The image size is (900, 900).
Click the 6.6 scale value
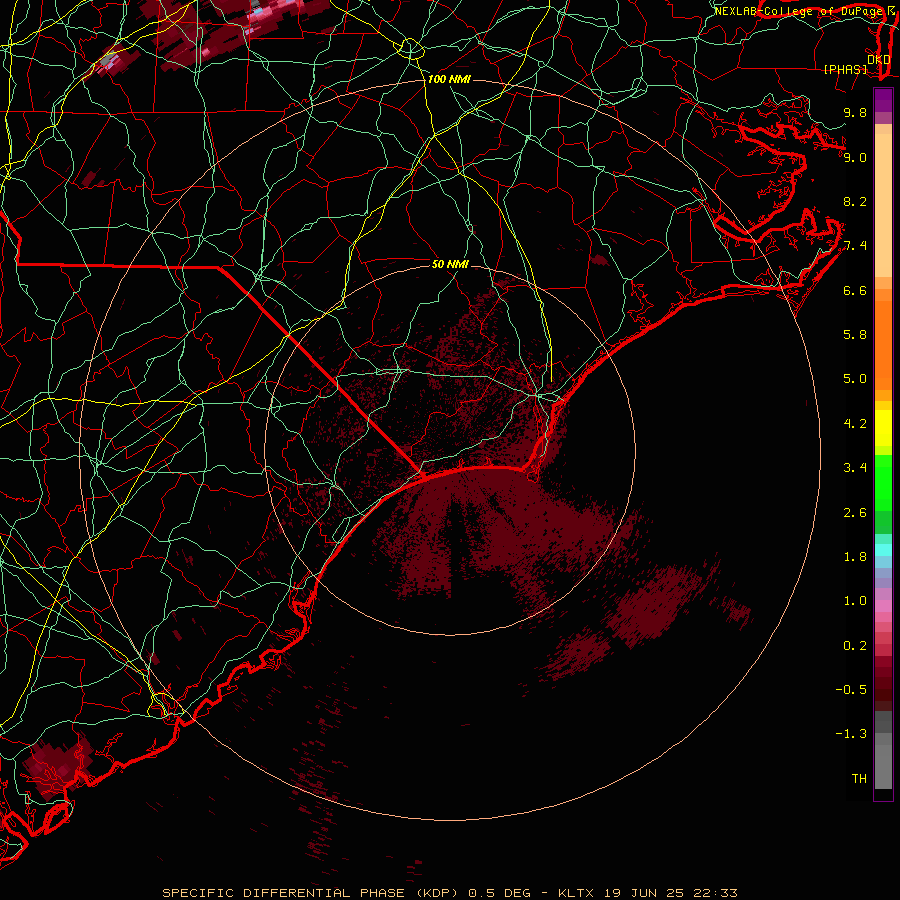[x=855, y=290]
